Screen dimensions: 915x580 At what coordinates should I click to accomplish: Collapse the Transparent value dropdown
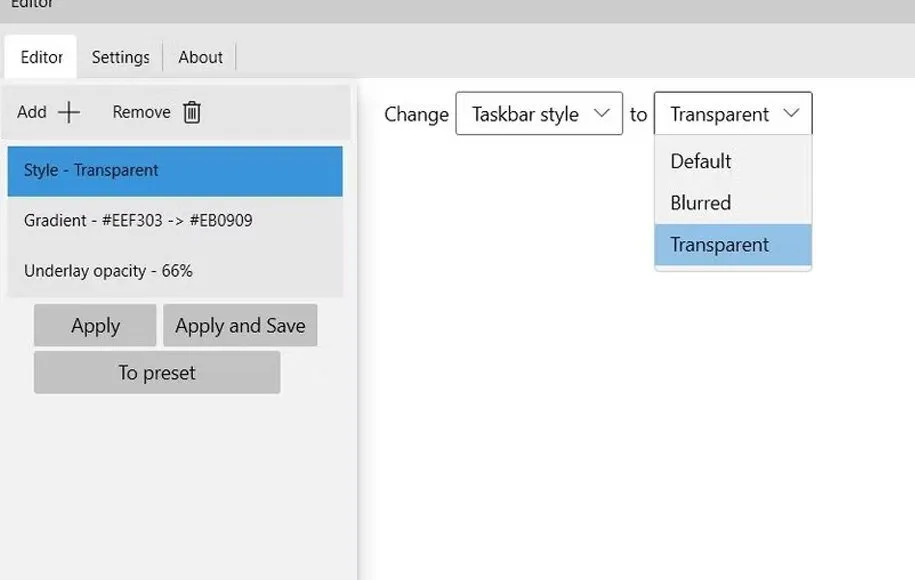pyautogui.click(x=732, y=114)
